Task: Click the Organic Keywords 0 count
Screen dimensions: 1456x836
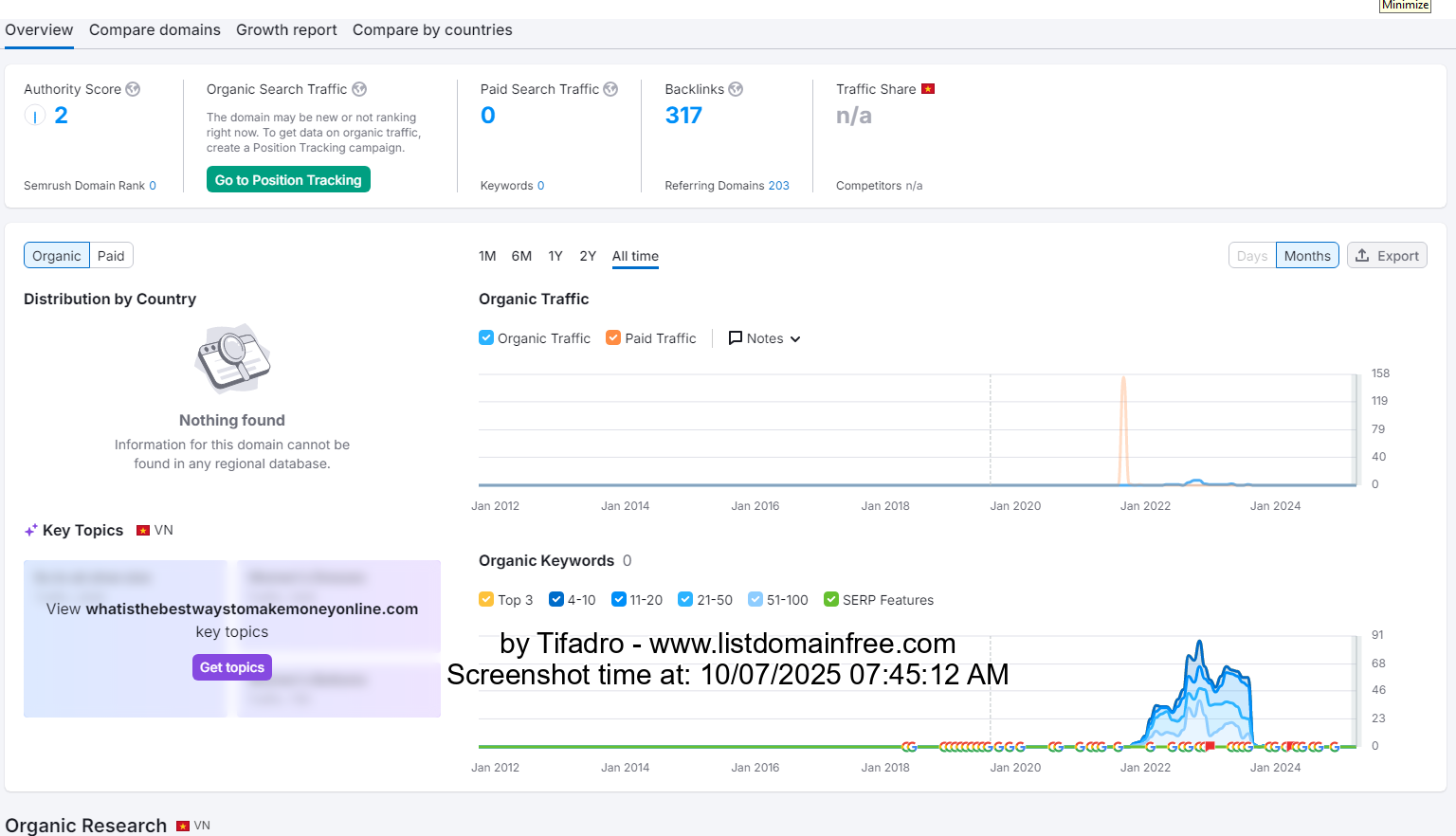Action: 627,561
